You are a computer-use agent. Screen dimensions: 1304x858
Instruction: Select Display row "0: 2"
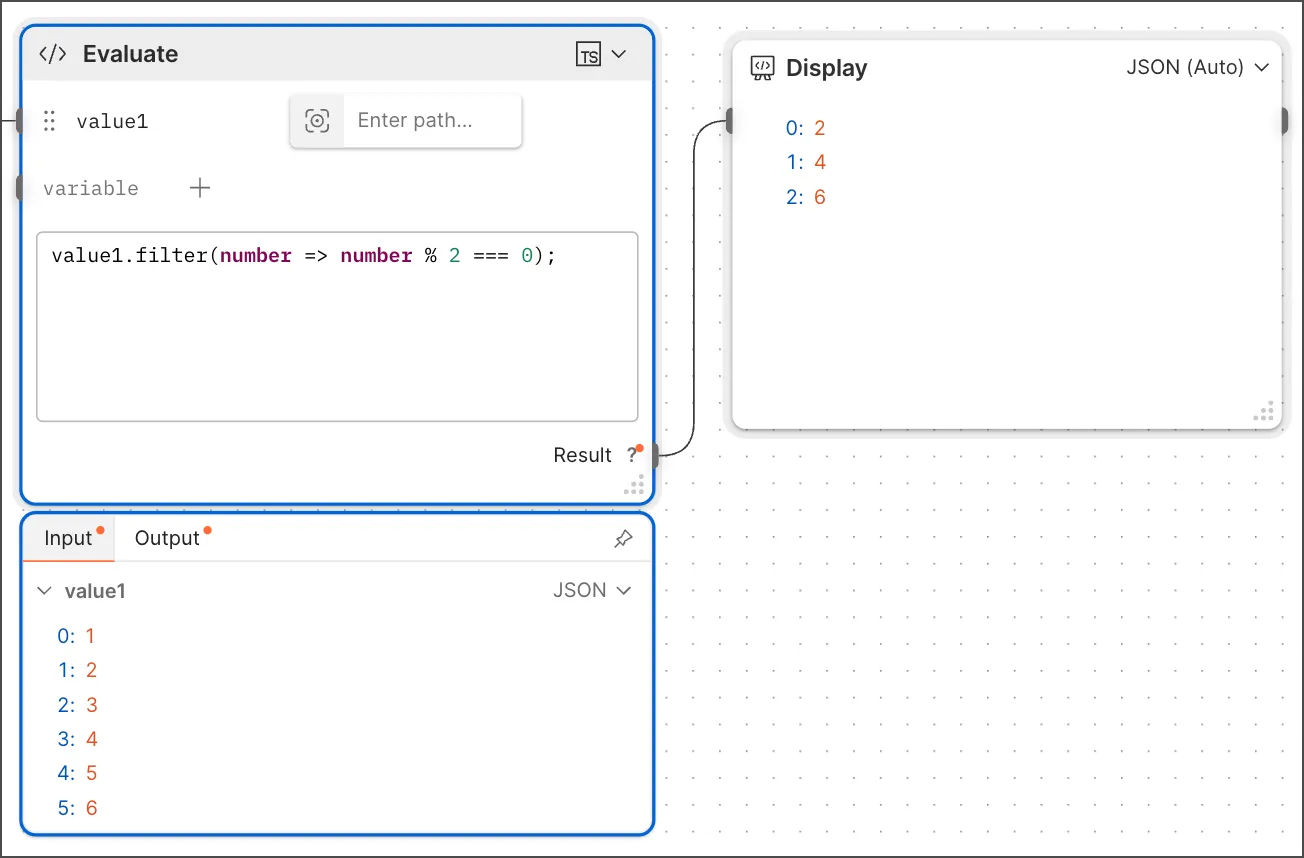(806, 128)
